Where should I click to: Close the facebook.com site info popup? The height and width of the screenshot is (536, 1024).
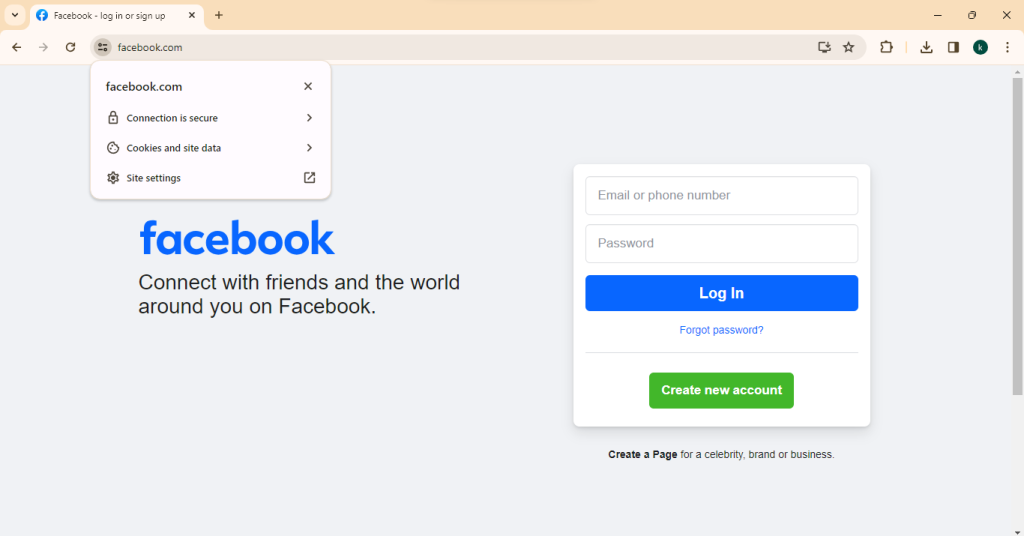point(308,86)
